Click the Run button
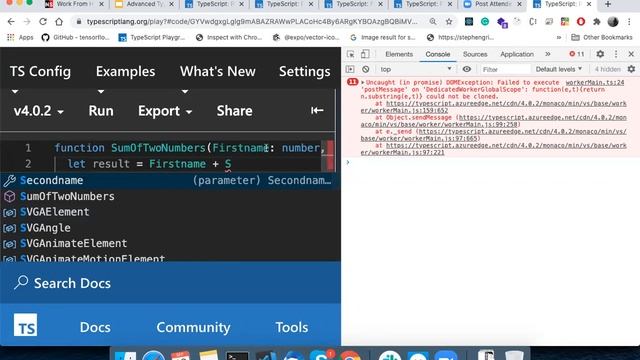This screenshot has height=360, width=640. [x=101, y=111]
